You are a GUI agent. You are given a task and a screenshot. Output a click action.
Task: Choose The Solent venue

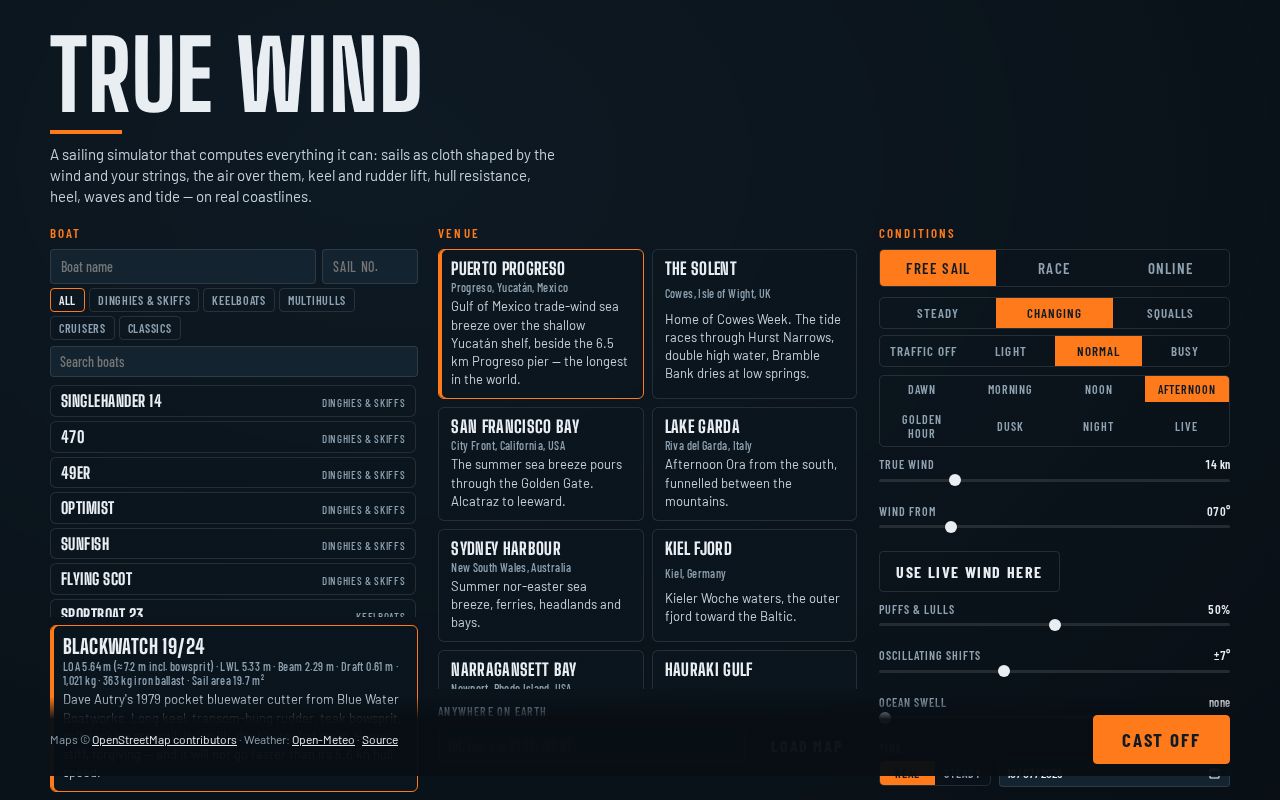coord(755,324)
